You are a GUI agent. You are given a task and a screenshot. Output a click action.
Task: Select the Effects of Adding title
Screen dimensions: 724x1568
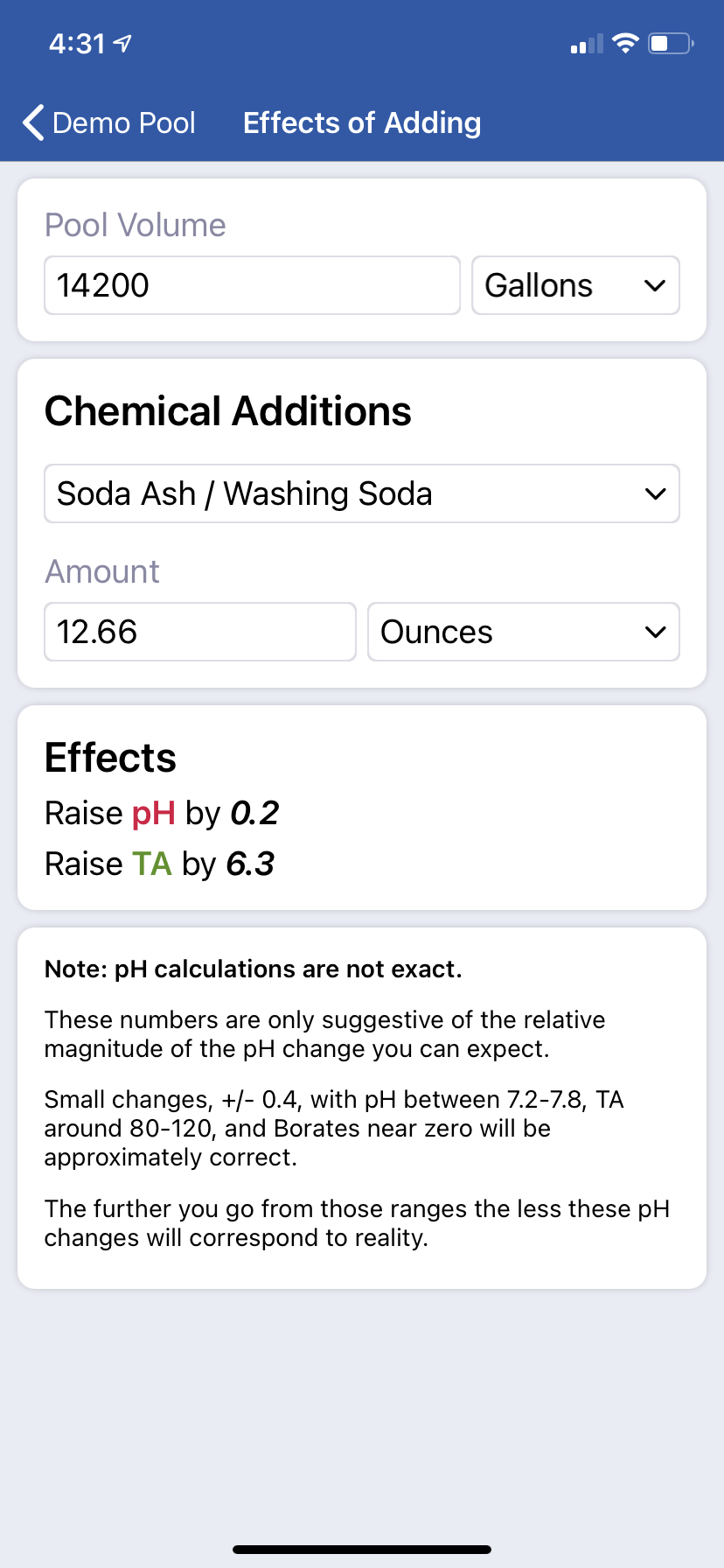[x=362, y=123]
